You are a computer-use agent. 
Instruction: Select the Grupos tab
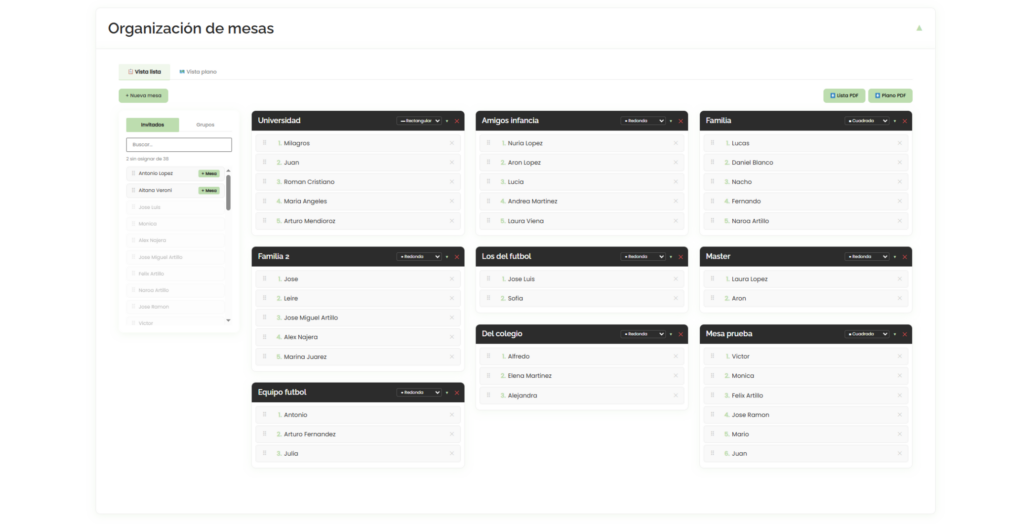[205, 125]
